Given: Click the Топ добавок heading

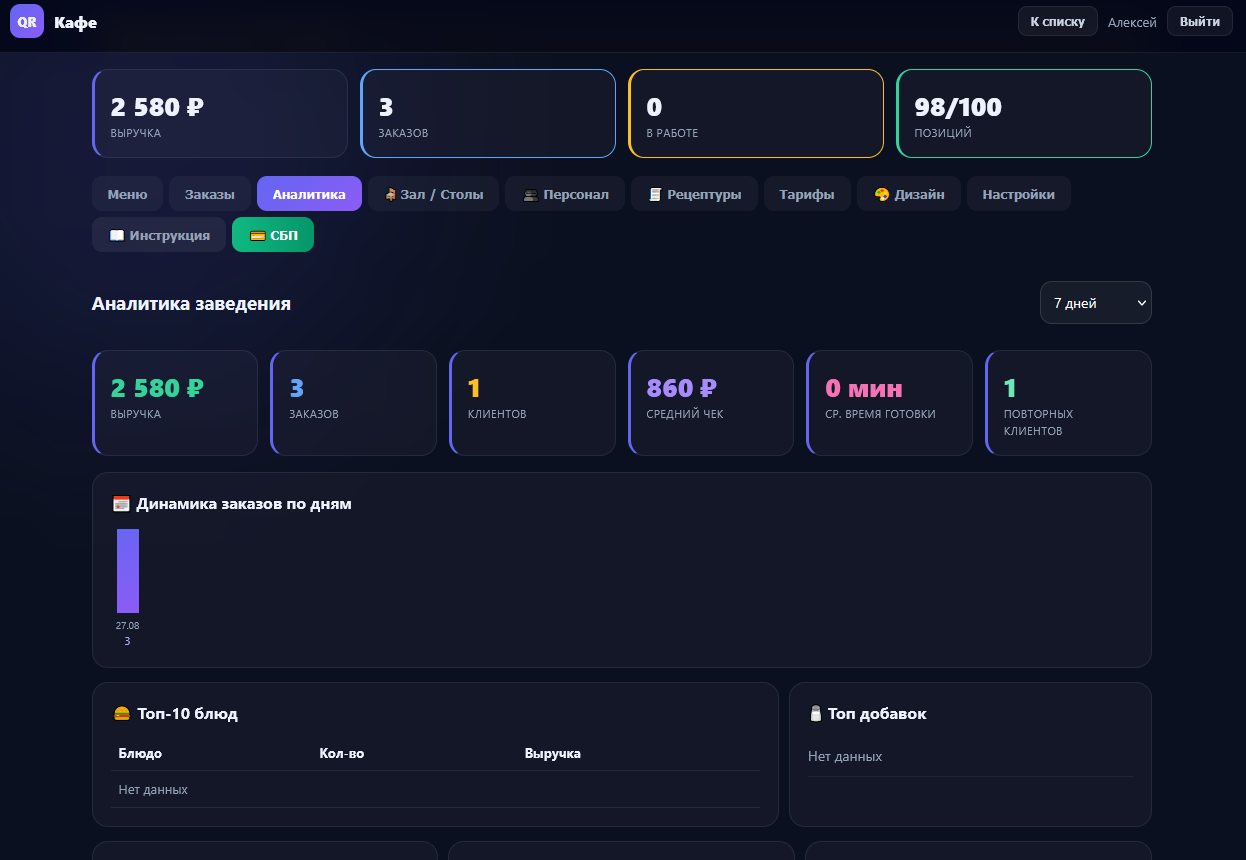Looking at the screenshot, I should (x=877, y=714).
